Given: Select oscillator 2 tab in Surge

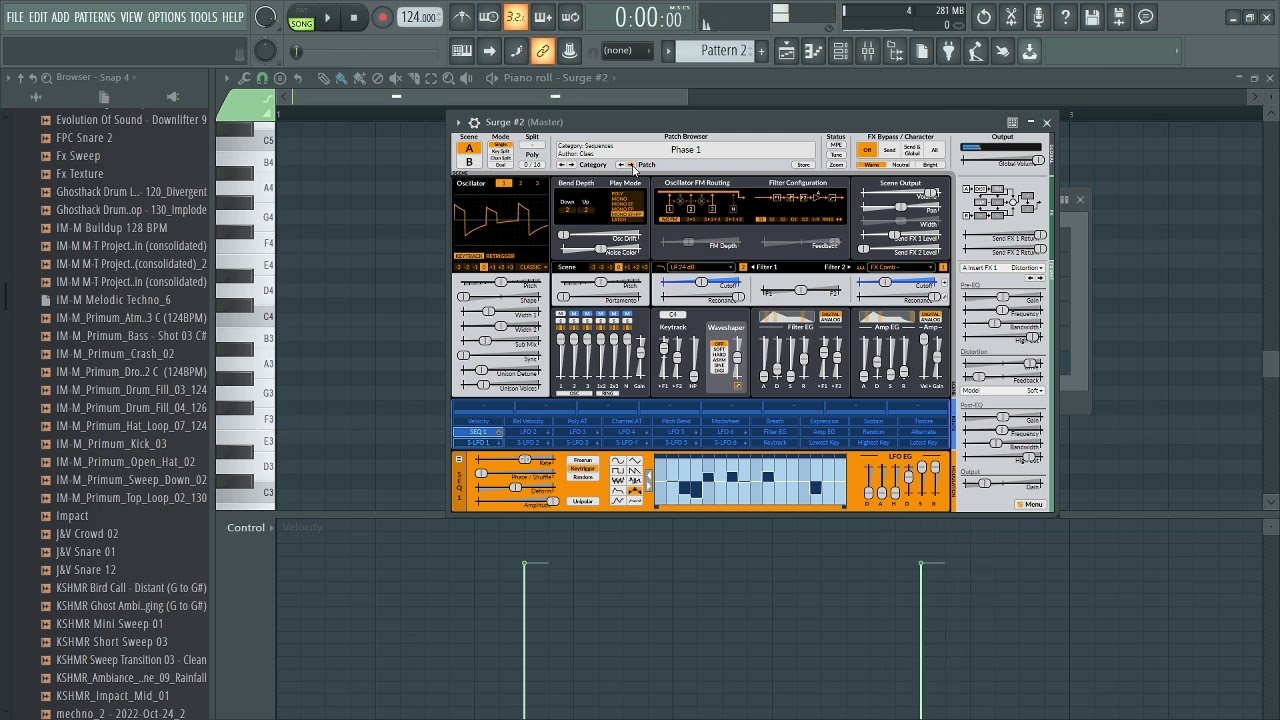Looking at the screenshot, I should (x=520, y=183).
